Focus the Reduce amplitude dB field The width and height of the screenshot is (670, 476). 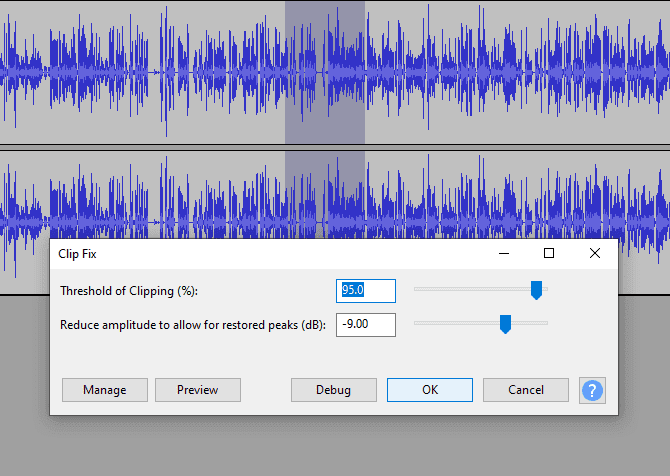tap(366, 325)
